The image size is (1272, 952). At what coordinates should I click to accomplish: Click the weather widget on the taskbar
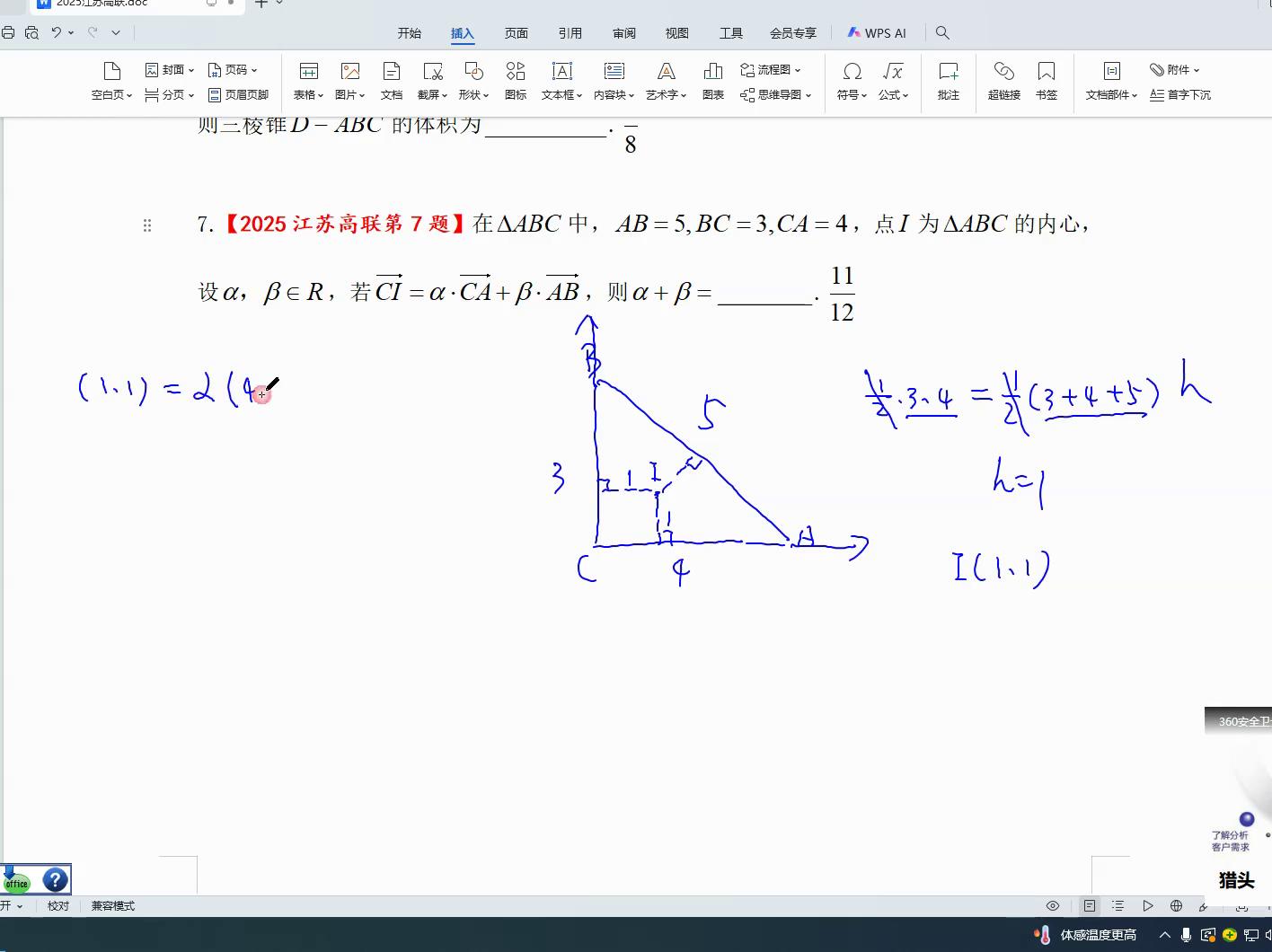[1088, 935]
